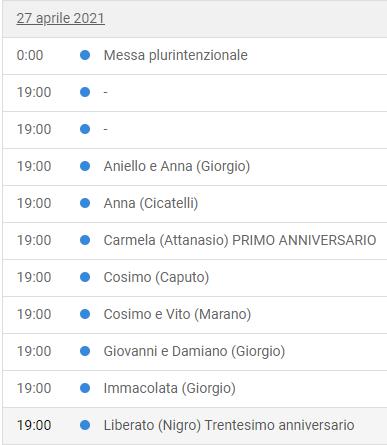Click the blue dot beside Cosimo (Caputo)
The height and width of the screenshot is (445, 387).
85,277
